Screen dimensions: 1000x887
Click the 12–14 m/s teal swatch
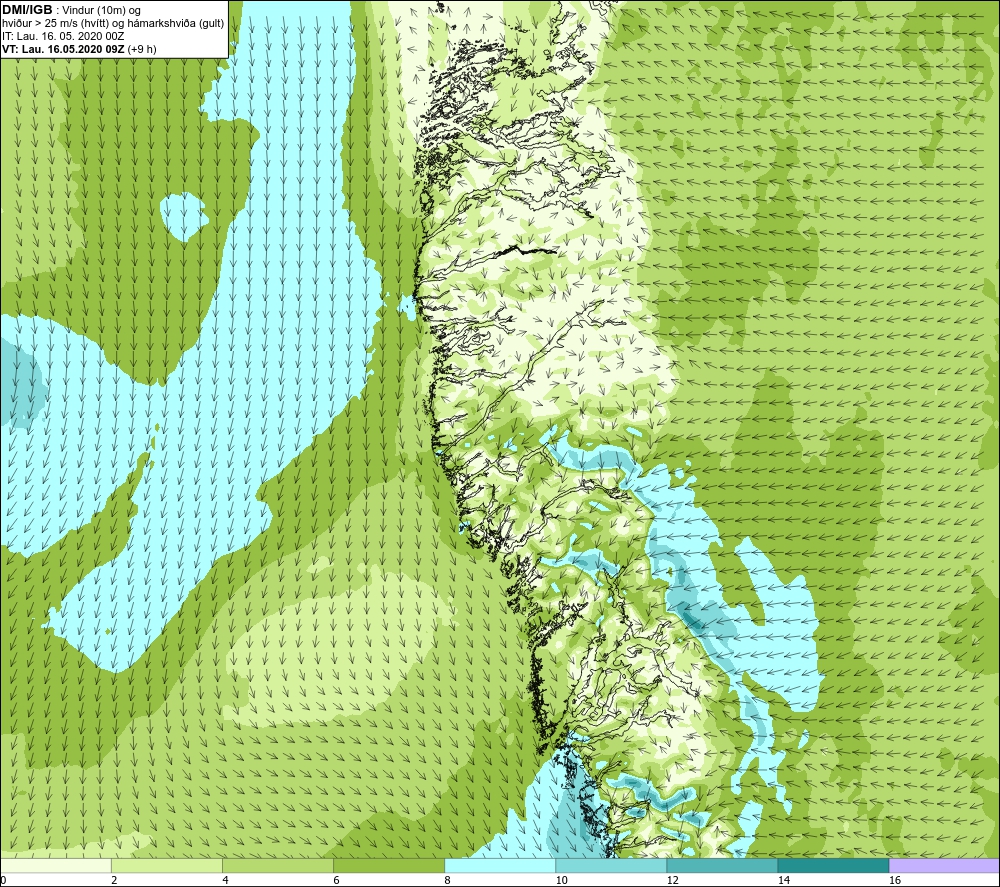click(x=722, y=865)
